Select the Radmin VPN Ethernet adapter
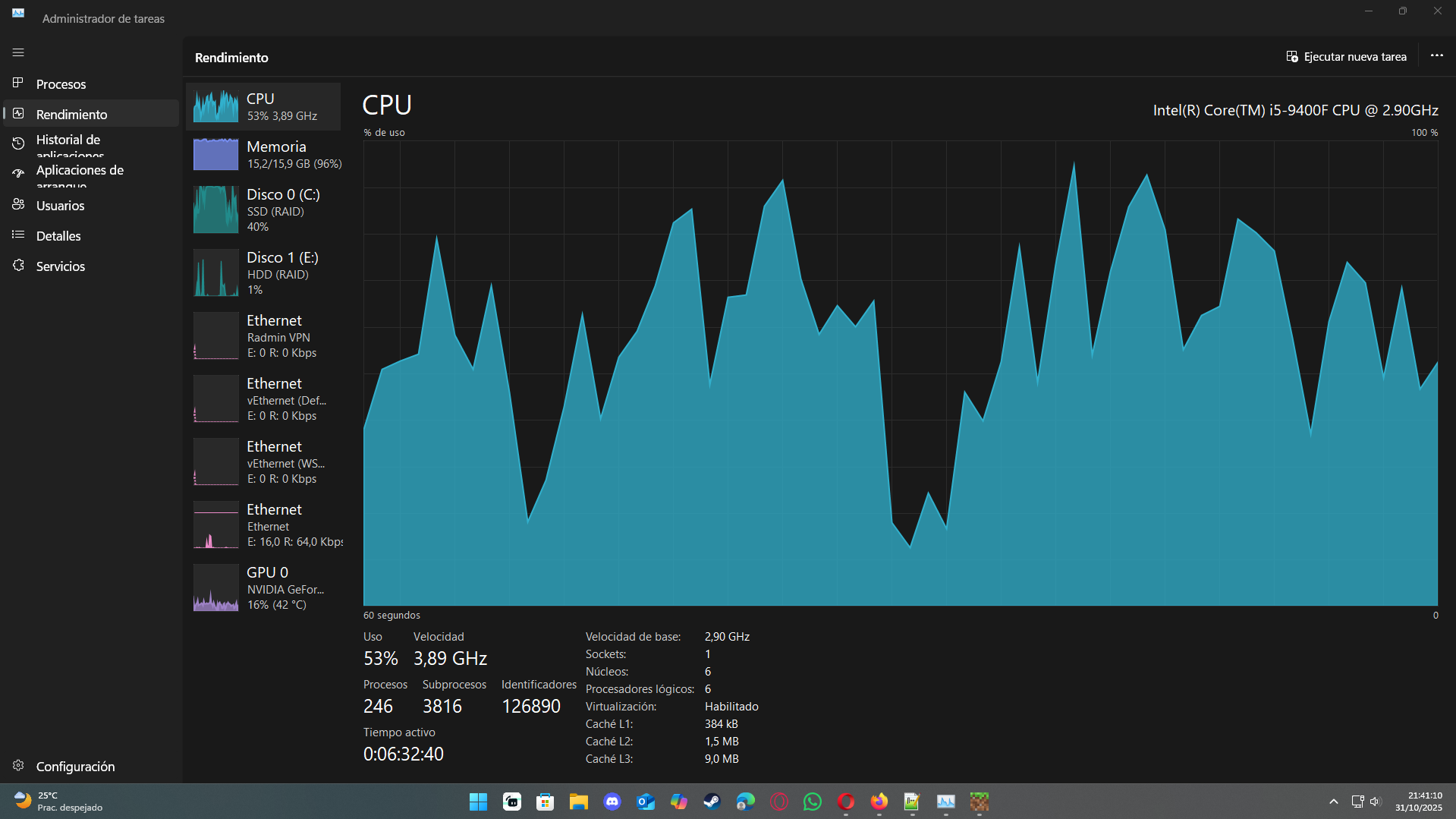The height and width of the screenshot is (819, 1456). [x=263, y=335]
